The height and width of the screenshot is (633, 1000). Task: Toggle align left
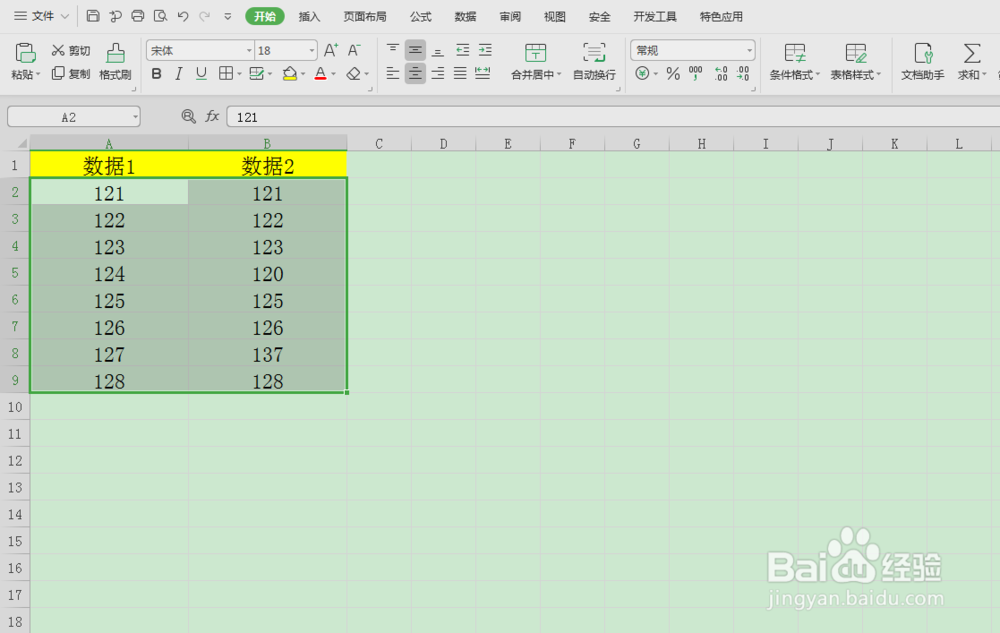point(393,73)
